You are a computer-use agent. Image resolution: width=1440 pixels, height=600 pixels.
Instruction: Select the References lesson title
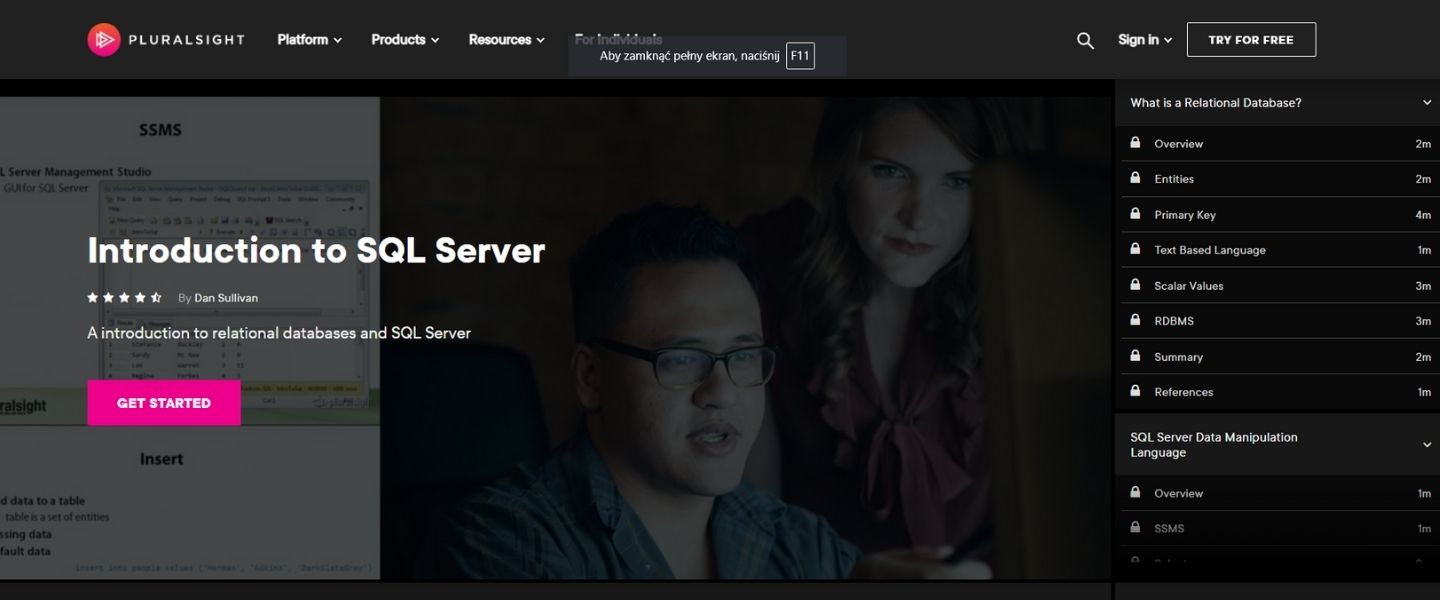point(1184,392)
